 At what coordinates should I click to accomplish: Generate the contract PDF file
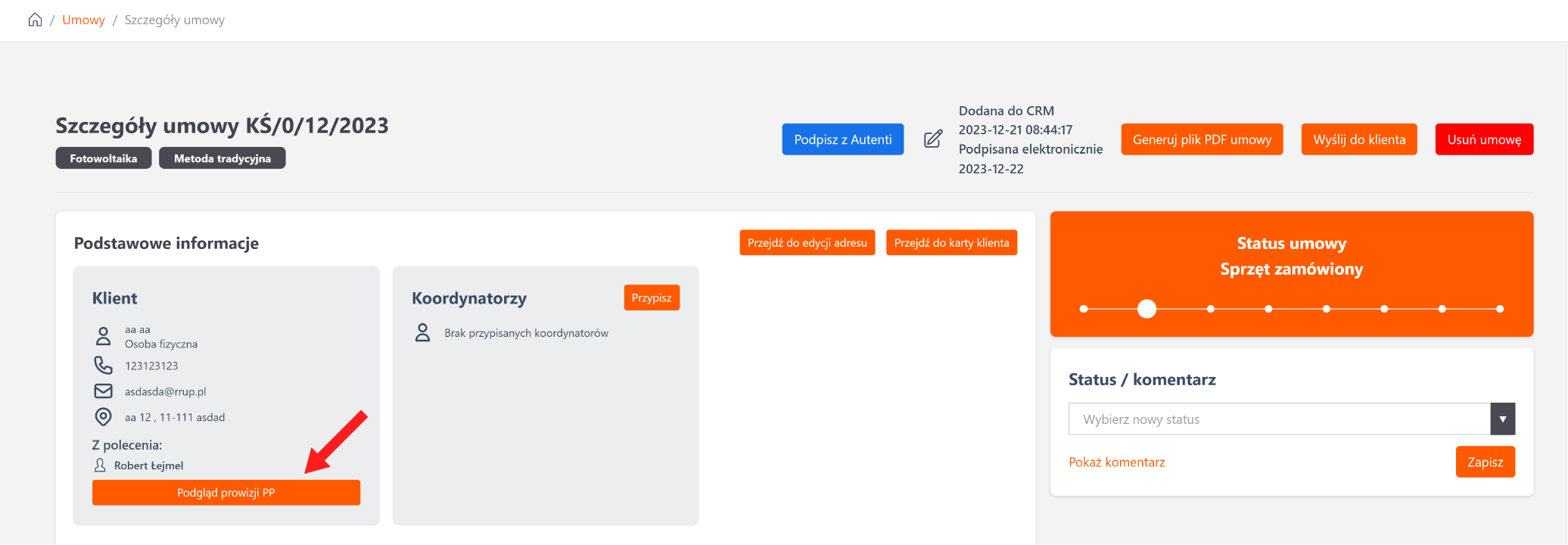click(1202, 139)
